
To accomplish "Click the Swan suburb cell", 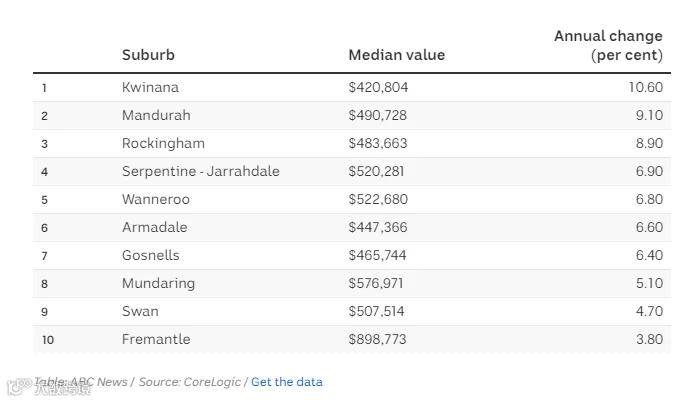I will (140, 311).
